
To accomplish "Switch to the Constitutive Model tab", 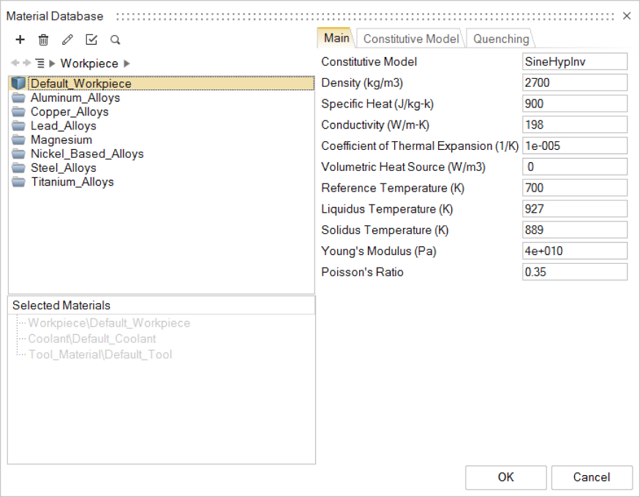I will tap(411, 39).
